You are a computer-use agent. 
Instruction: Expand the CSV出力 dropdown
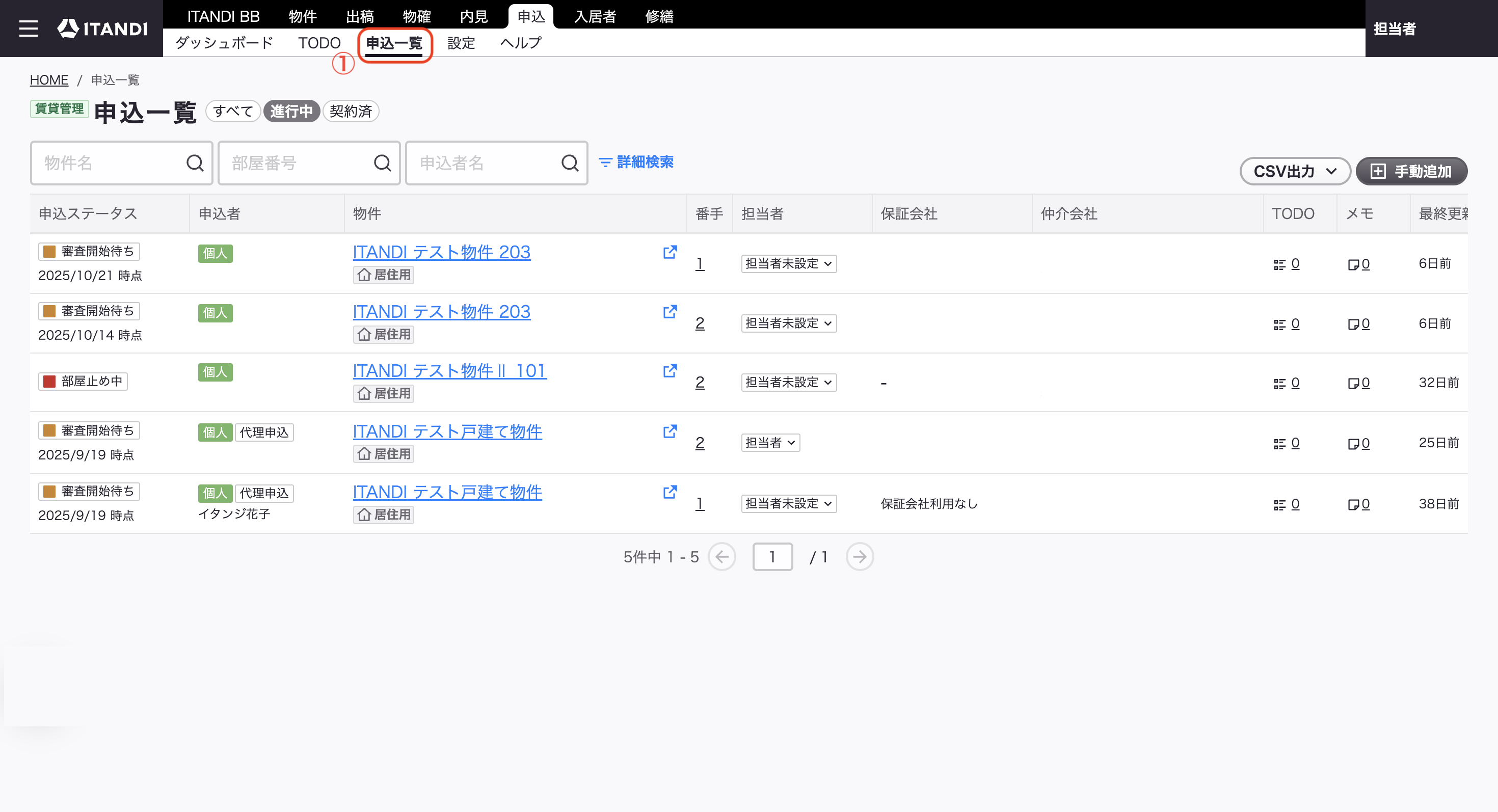click(x=1295, y=172)
